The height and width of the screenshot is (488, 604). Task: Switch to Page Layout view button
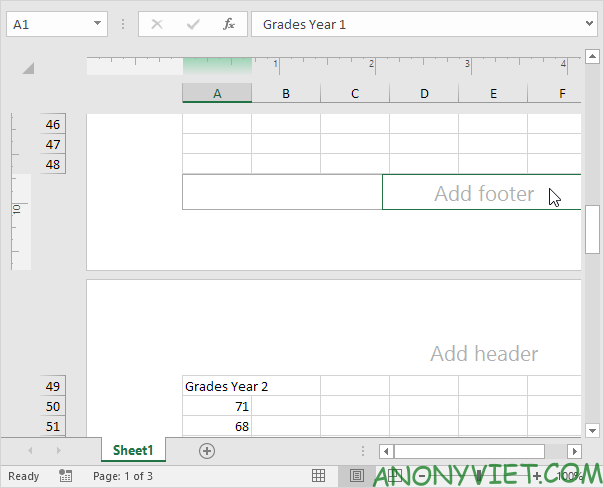[x=357, y=476]
